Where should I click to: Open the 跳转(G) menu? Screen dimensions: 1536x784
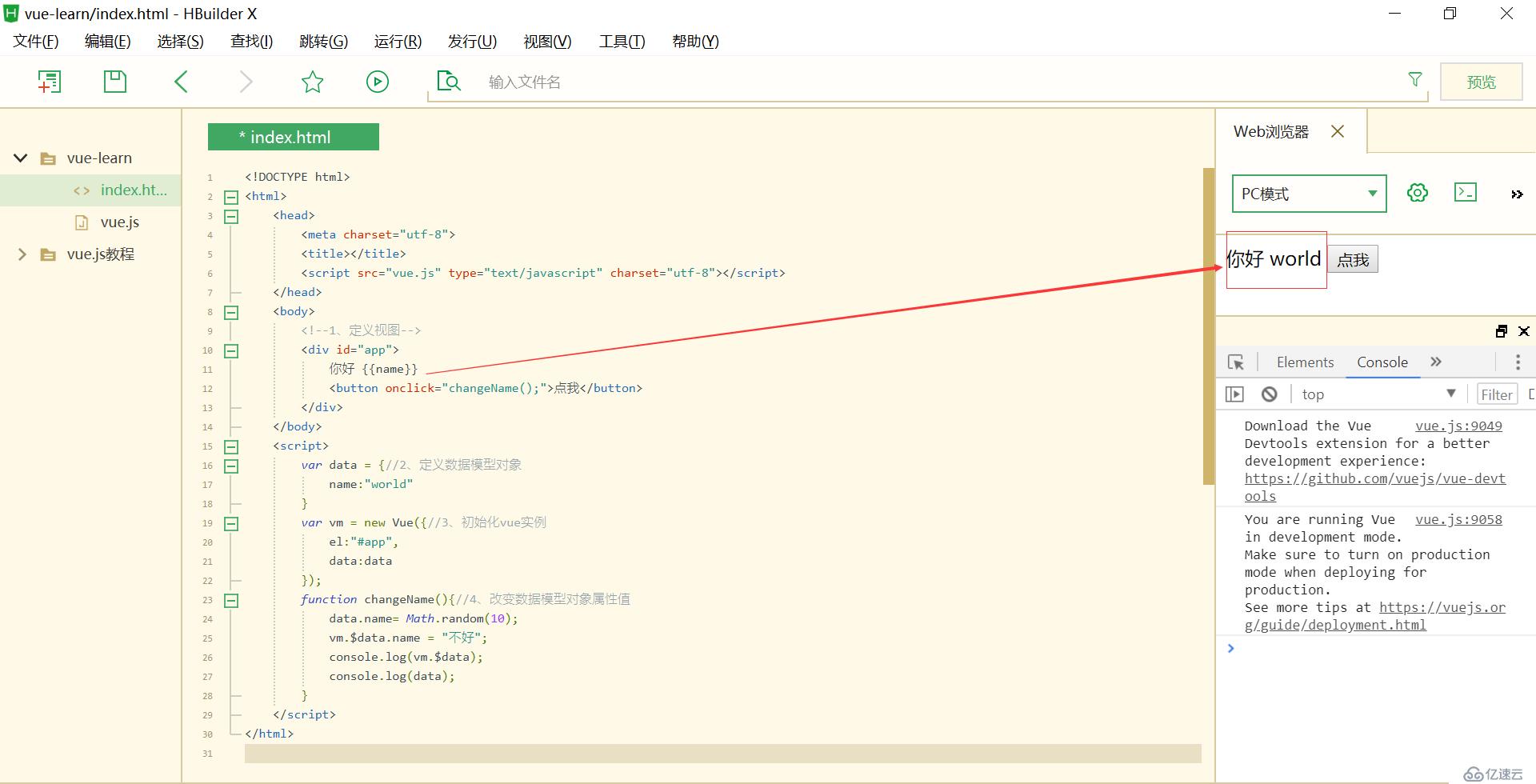324,42
